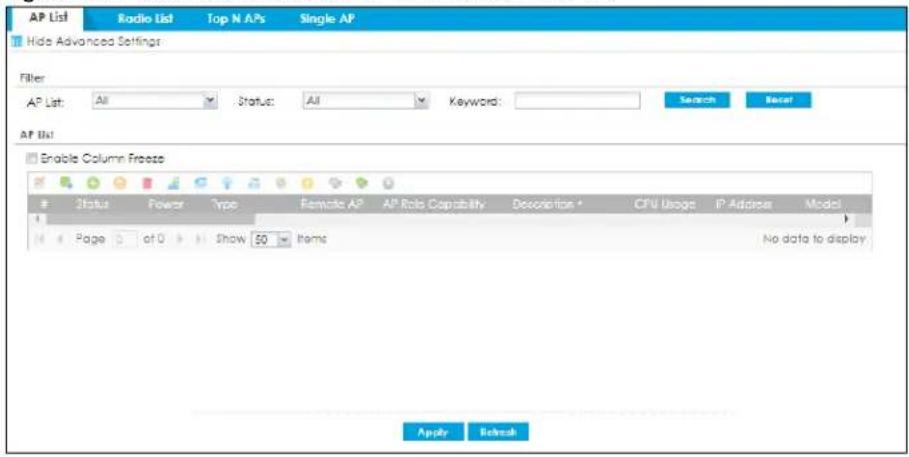Click the green add-with-plus icon in AP toolbar
This screenshot has height=457, width=909.
pos(67,184)
